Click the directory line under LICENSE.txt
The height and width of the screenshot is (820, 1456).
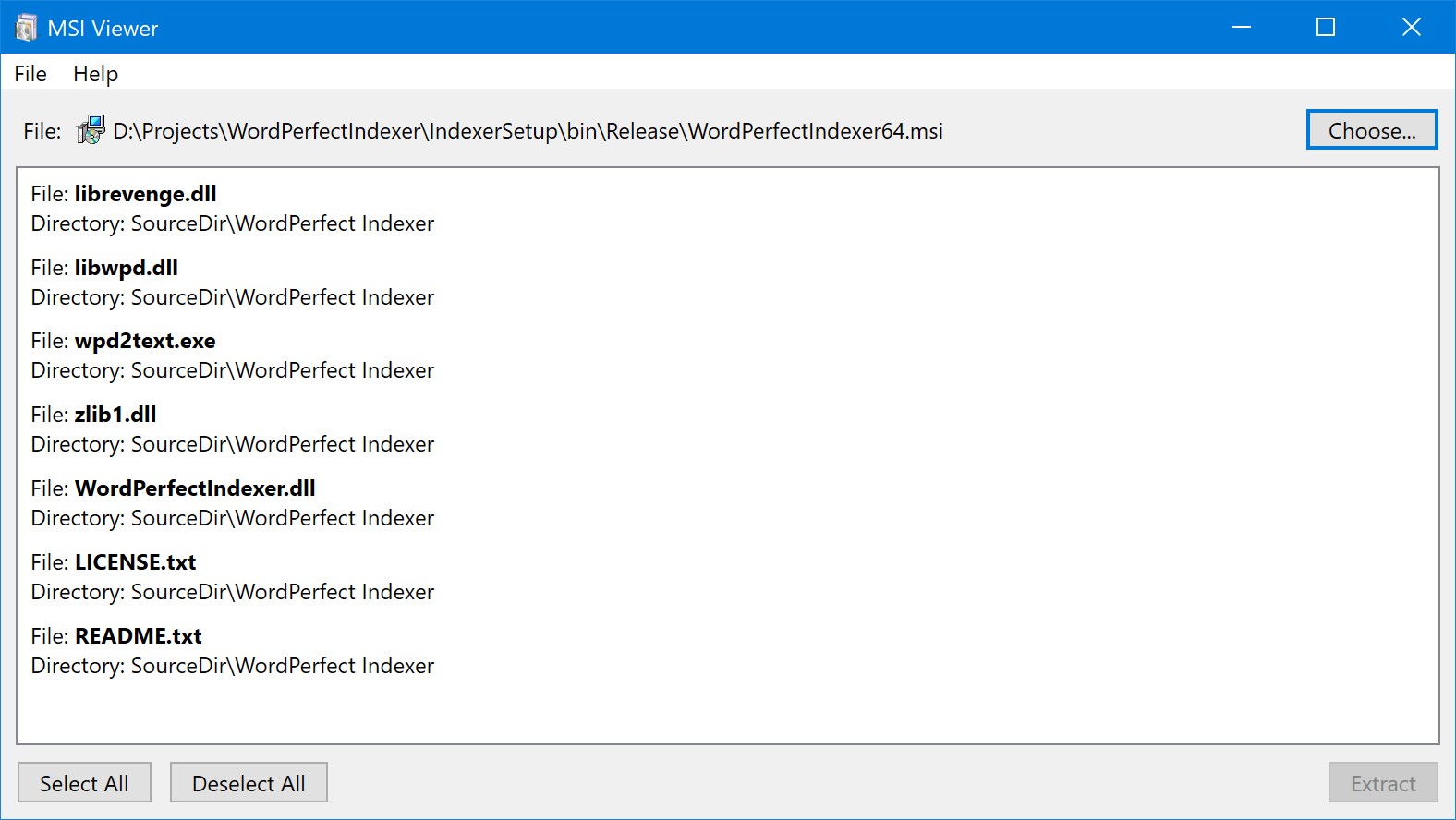coord(233,592)
